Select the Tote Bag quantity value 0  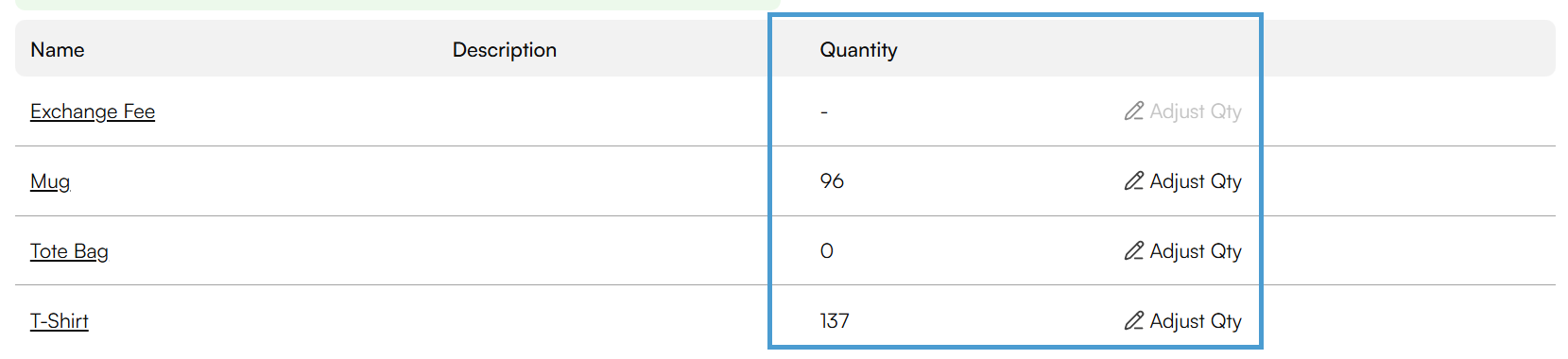click(x=827, y=251)
